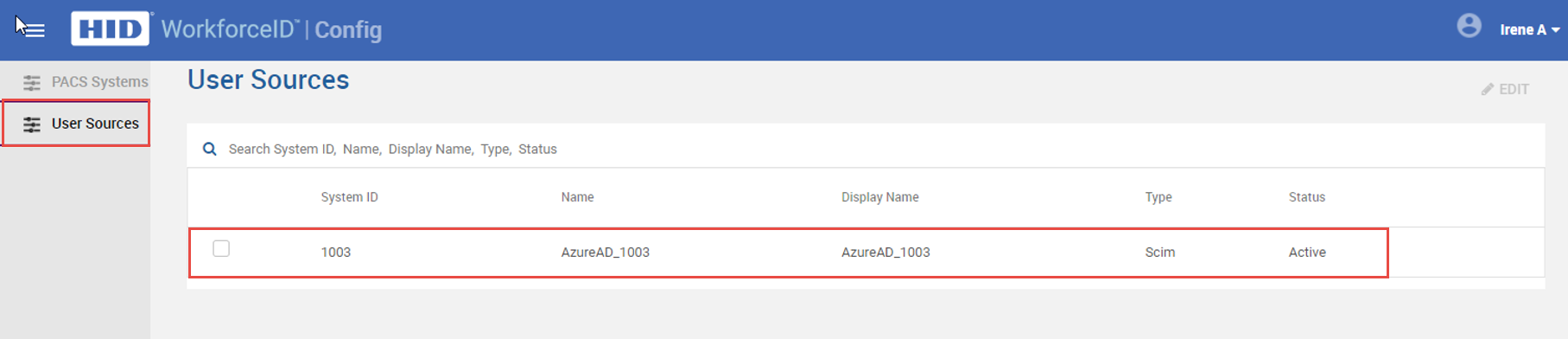Click the HID logo
This screenshot has width=1568, height=339.
pyautogui.click(x=110, y=29)
